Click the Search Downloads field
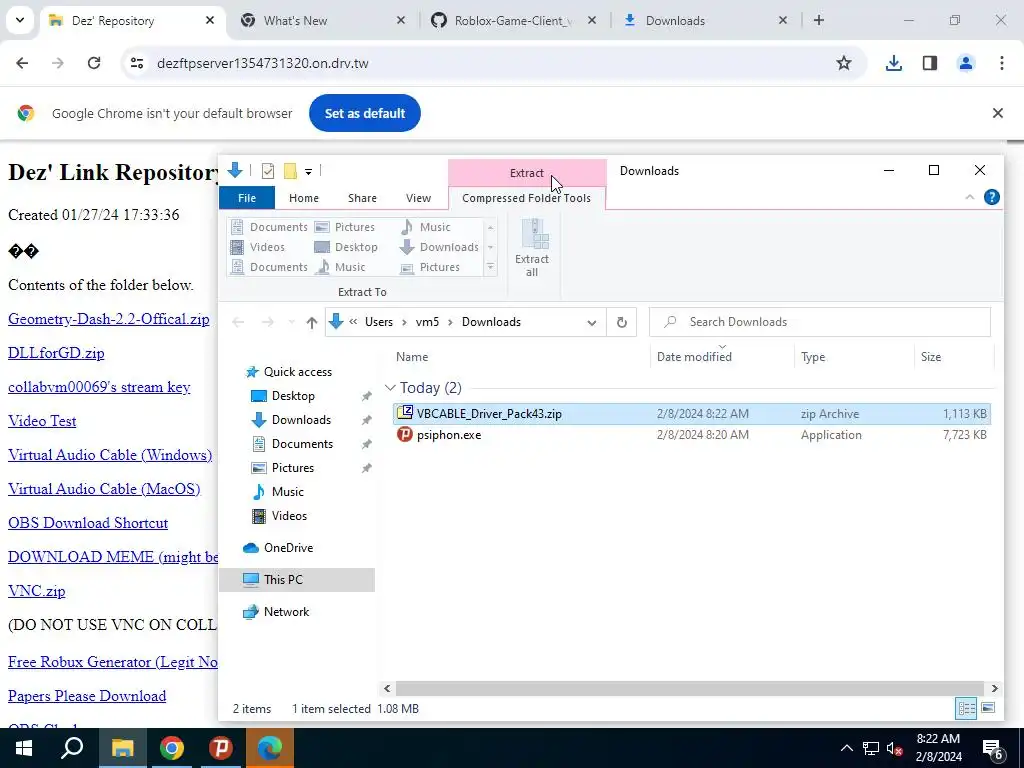 [x=820, y=322]
